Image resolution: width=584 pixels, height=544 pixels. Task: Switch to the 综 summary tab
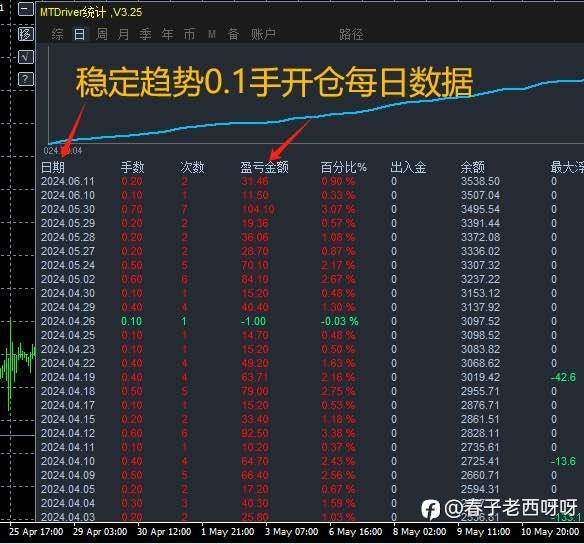click(57, 34)
